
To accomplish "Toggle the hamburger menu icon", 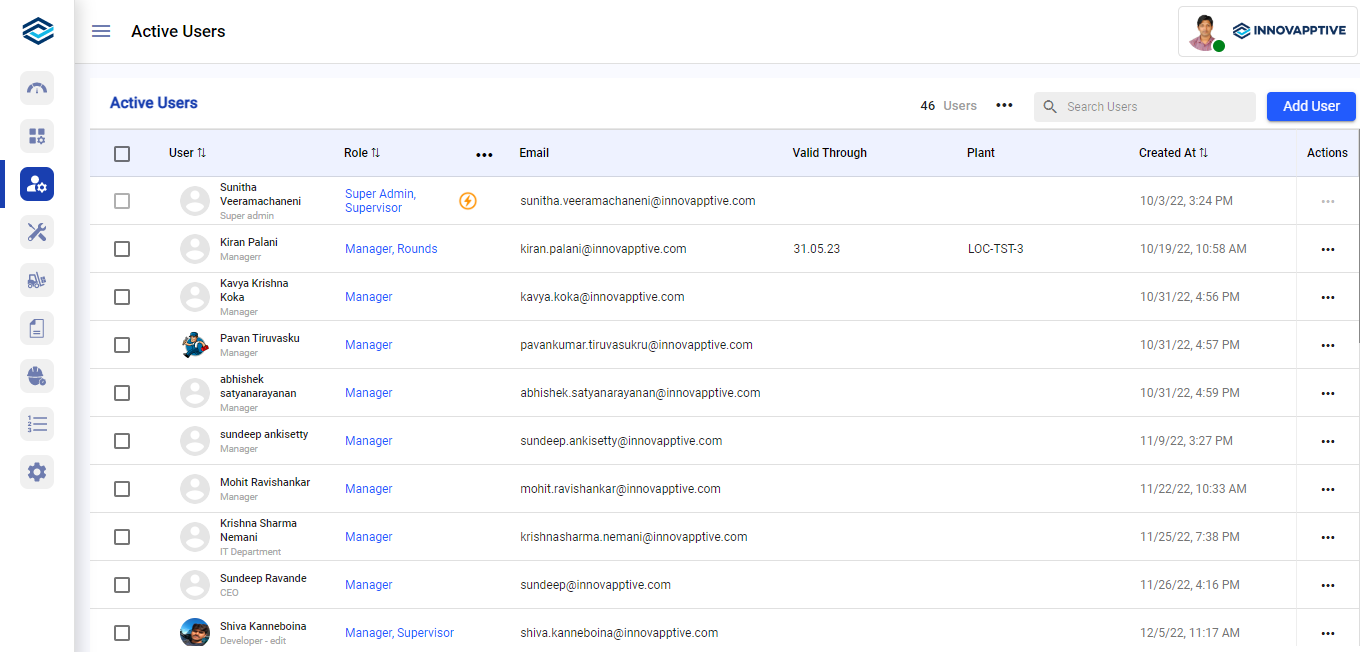I will (x=101, y=31).
